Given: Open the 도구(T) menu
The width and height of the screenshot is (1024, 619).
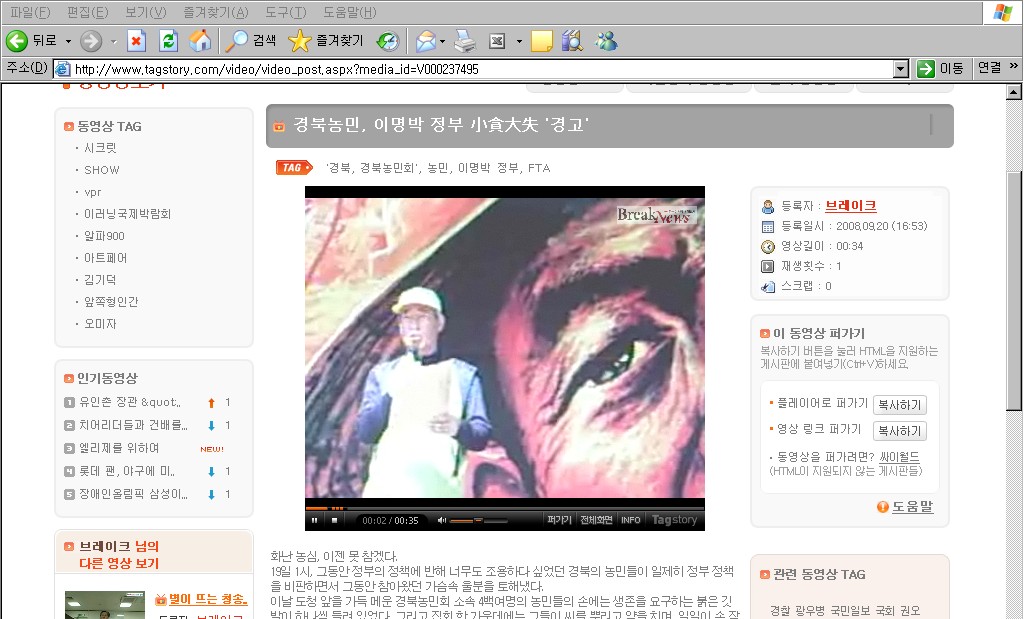Looking at the screenshot, I should [285, 12].
